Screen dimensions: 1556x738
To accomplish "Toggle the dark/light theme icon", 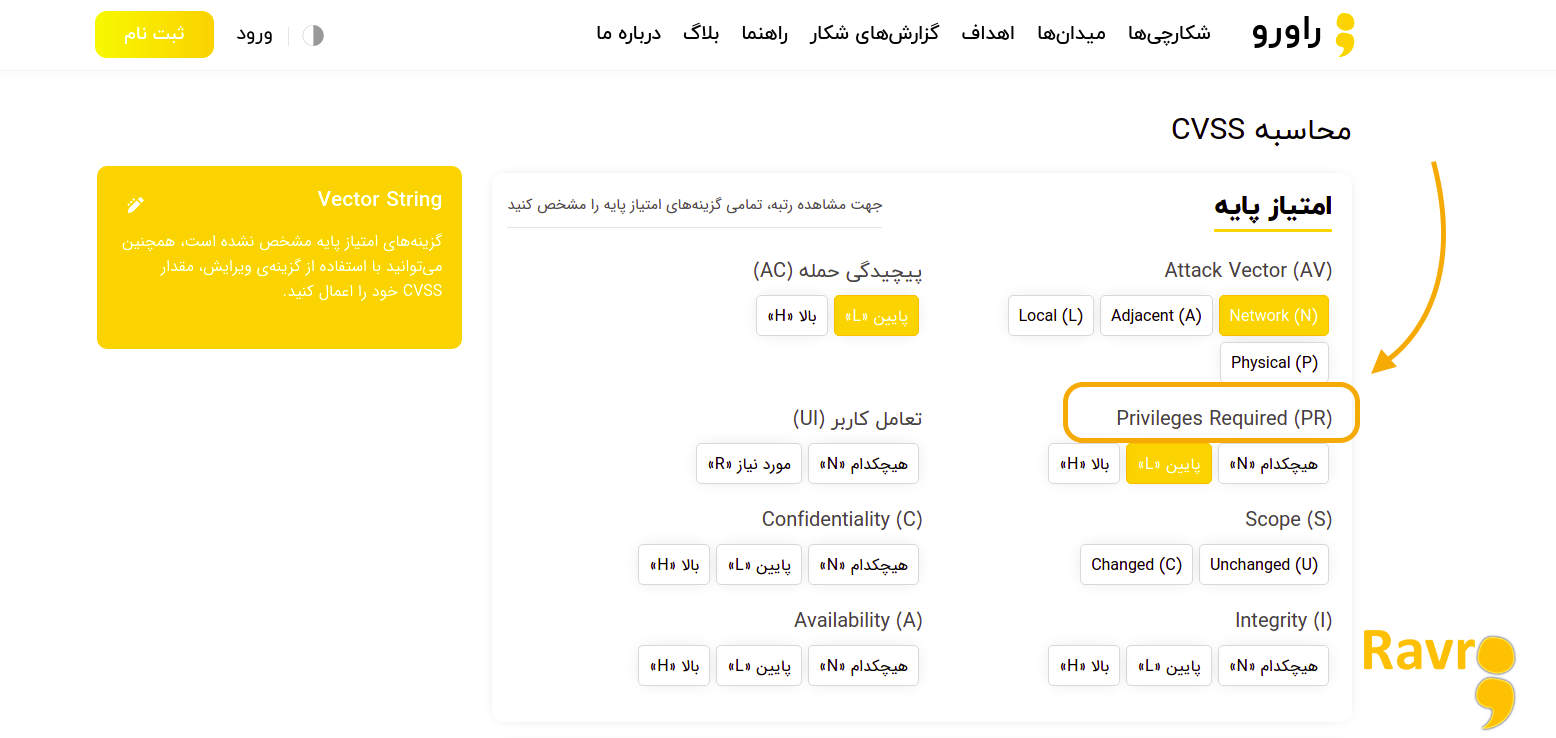I will [x=313, y=35].
